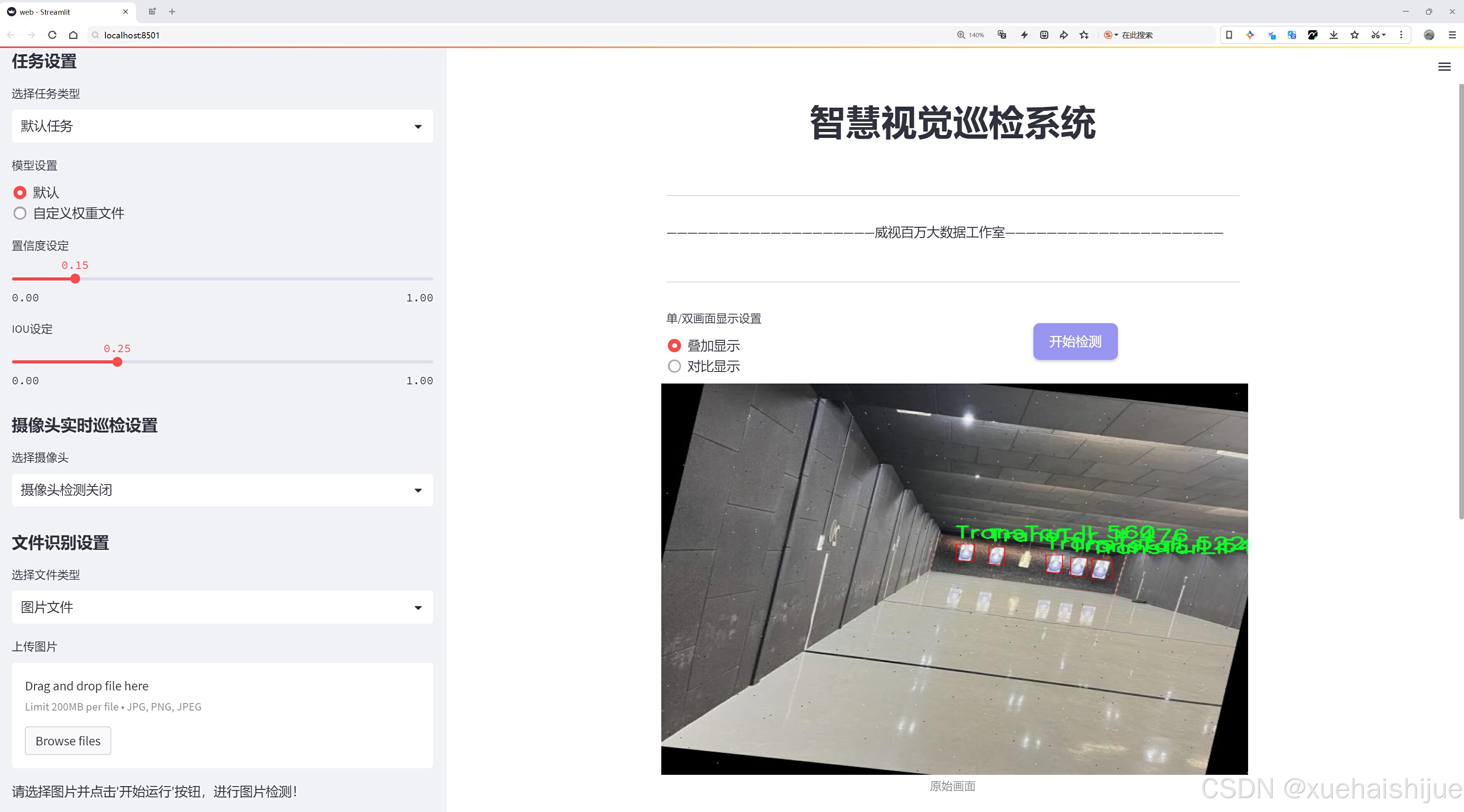This screenshot has height=812, width=1464.
Task: Click the 单/双画面显示设置 label
Action: point(713,318)
